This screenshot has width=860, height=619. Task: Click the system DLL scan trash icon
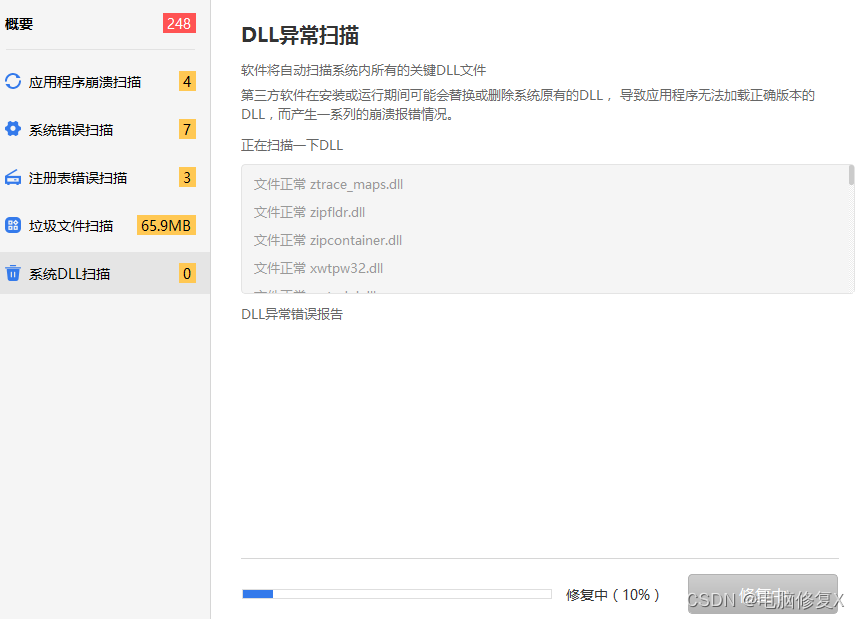pyautogui.click(x=13, y=273)
